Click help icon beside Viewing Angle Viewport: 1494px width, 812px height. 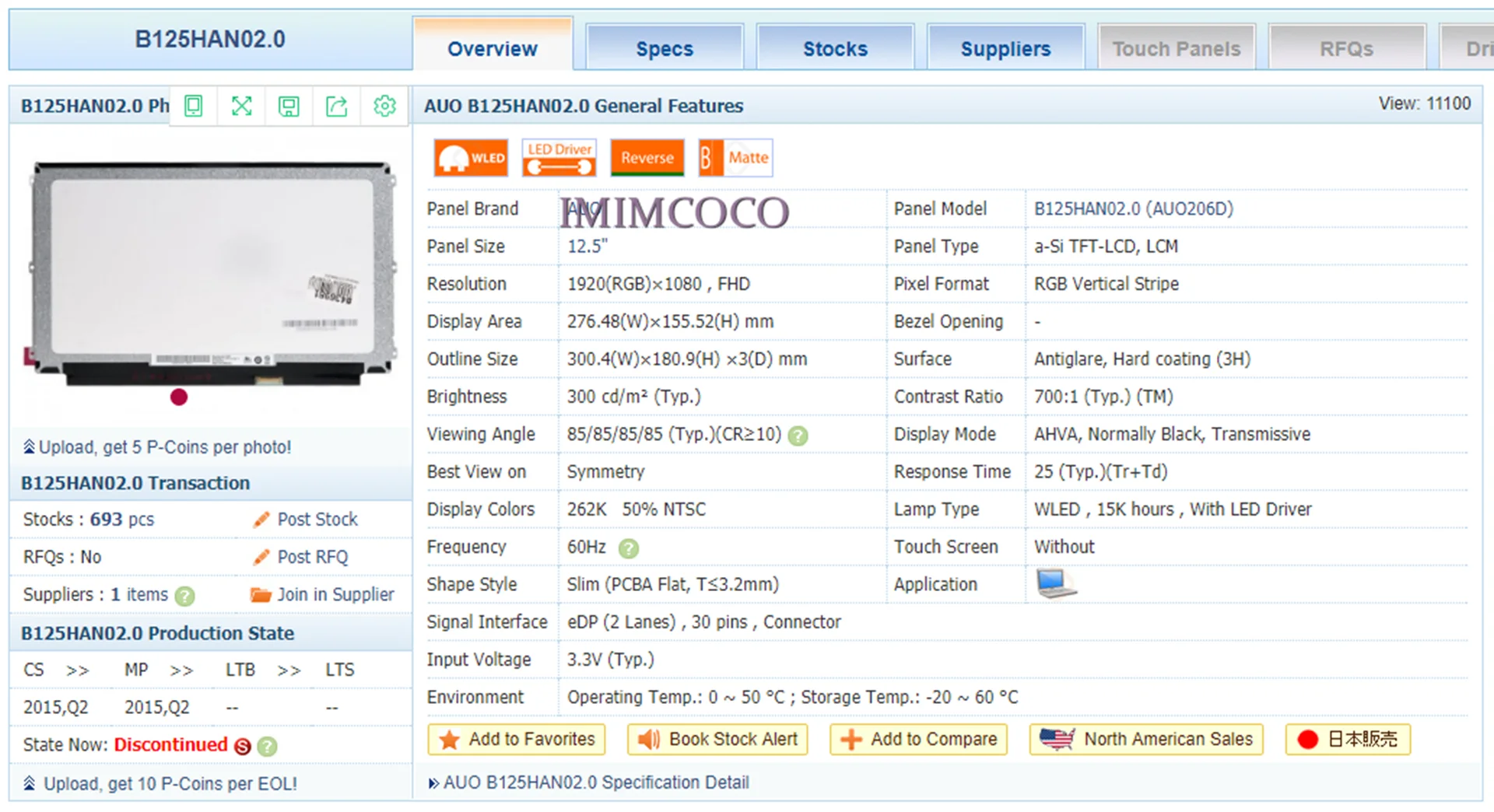(798, 436)
